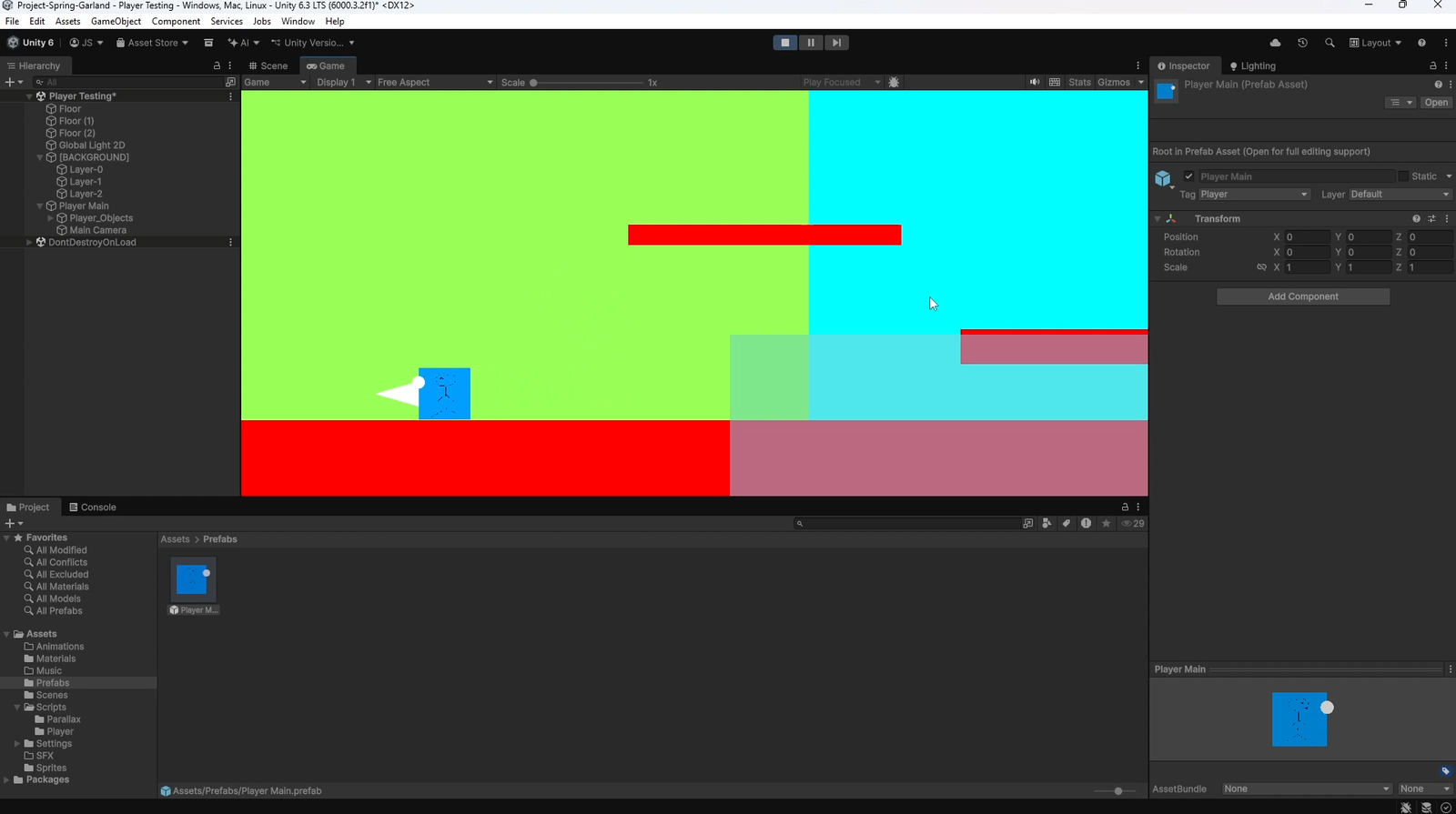
Task: Lock the Inspector panel
Action: tap(1433, 65)
